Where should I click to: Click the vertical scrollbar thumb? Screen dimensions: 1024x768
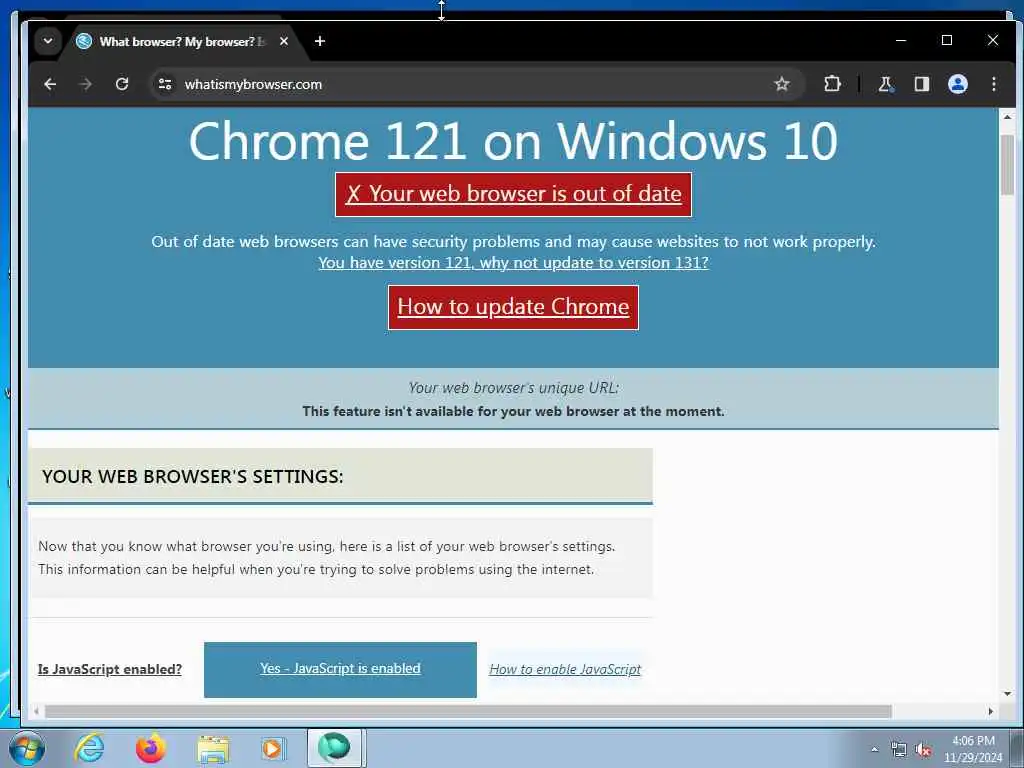(1007, 165)
